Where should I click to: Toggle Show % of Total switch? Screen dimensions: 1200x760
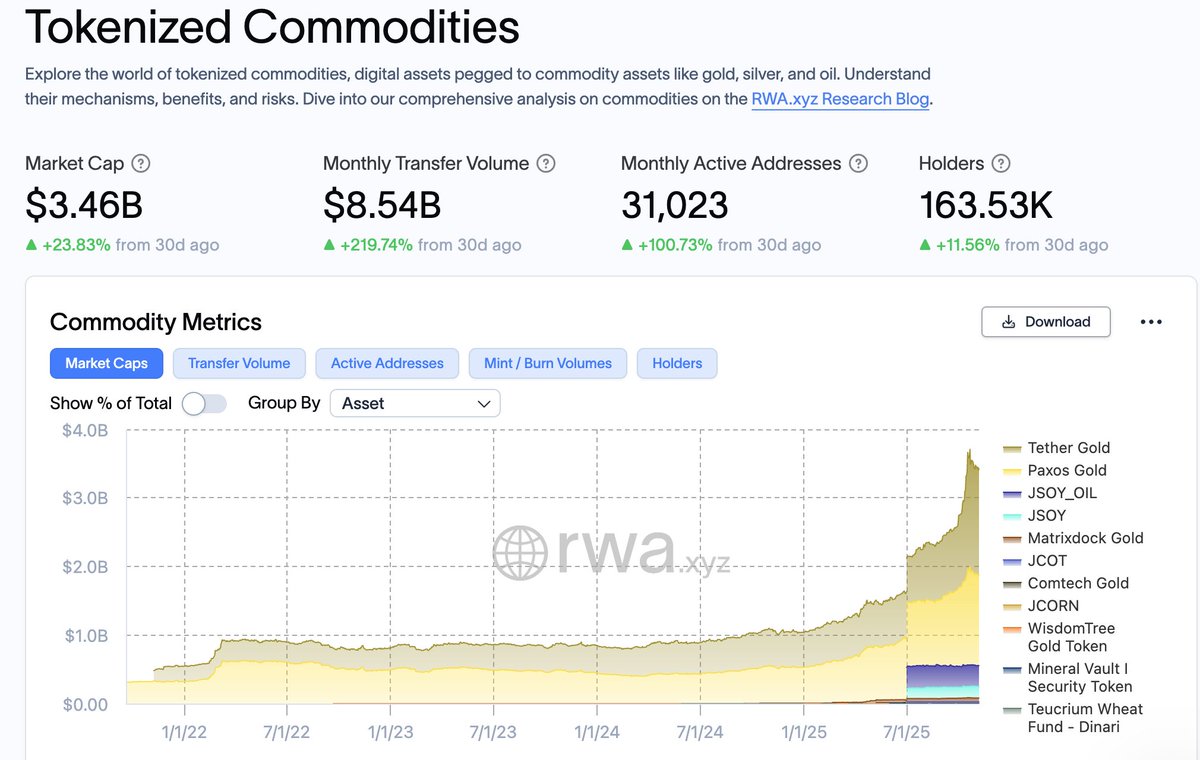[204, 403]
